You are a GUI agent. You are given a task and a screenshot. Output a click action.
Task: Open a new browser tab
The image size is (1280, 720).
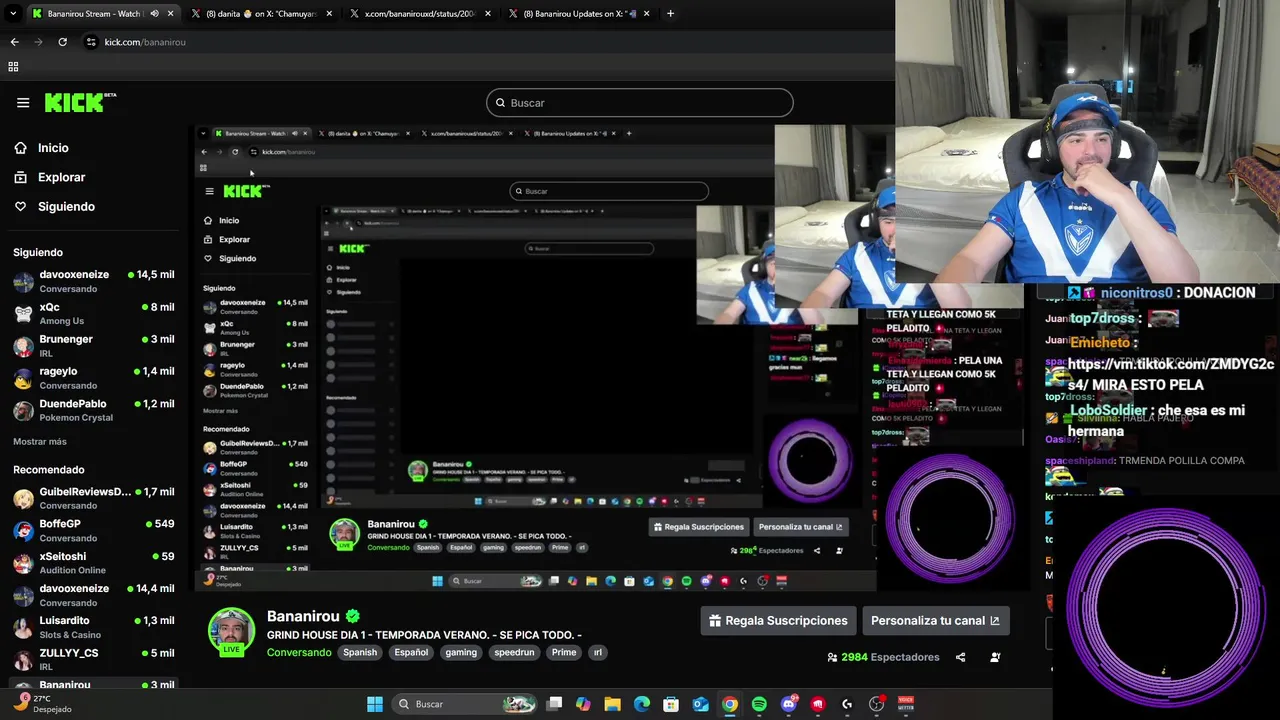pos(670,14)
